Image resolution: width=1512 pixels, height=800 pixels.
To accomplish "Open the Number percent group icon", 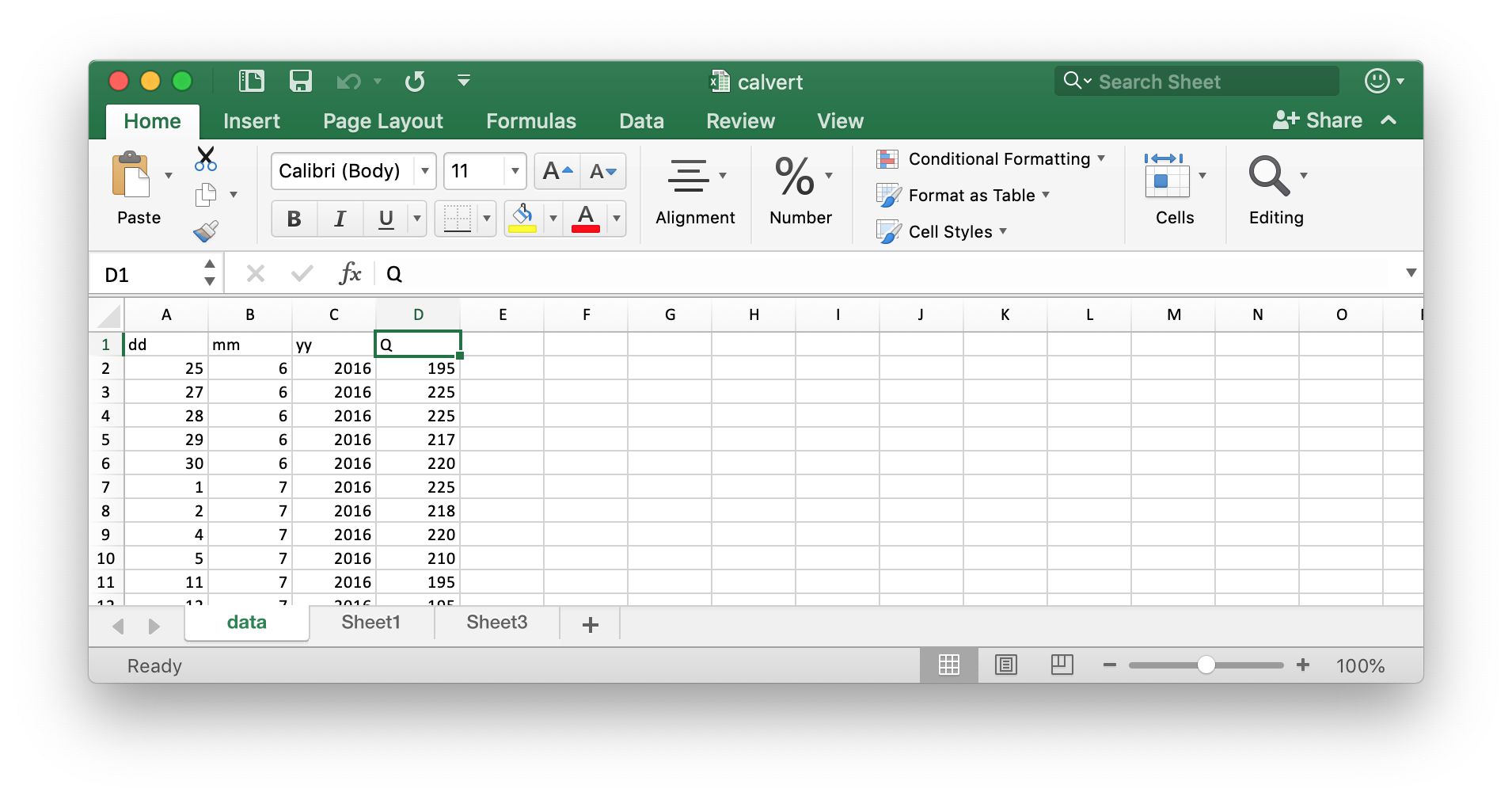I will tap(795, 175).
